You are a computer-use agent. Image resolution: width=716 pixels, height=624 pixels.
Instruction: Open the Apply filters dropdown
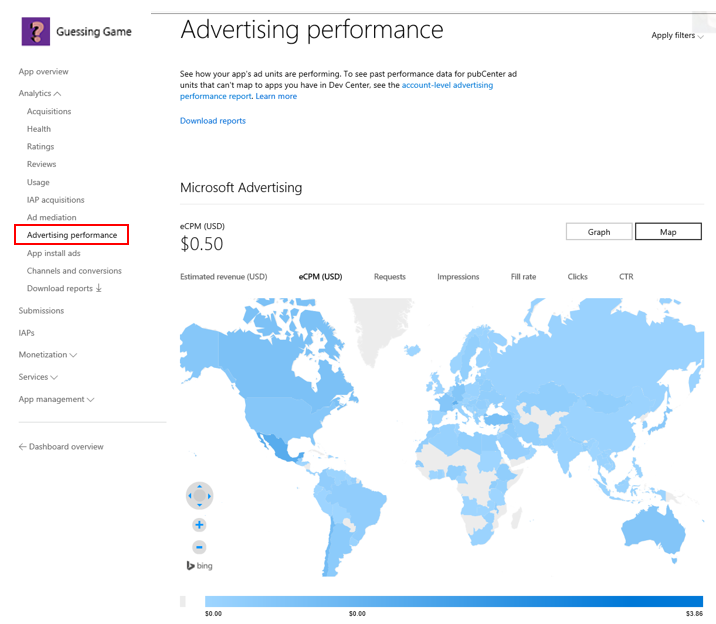pos(677,35)
